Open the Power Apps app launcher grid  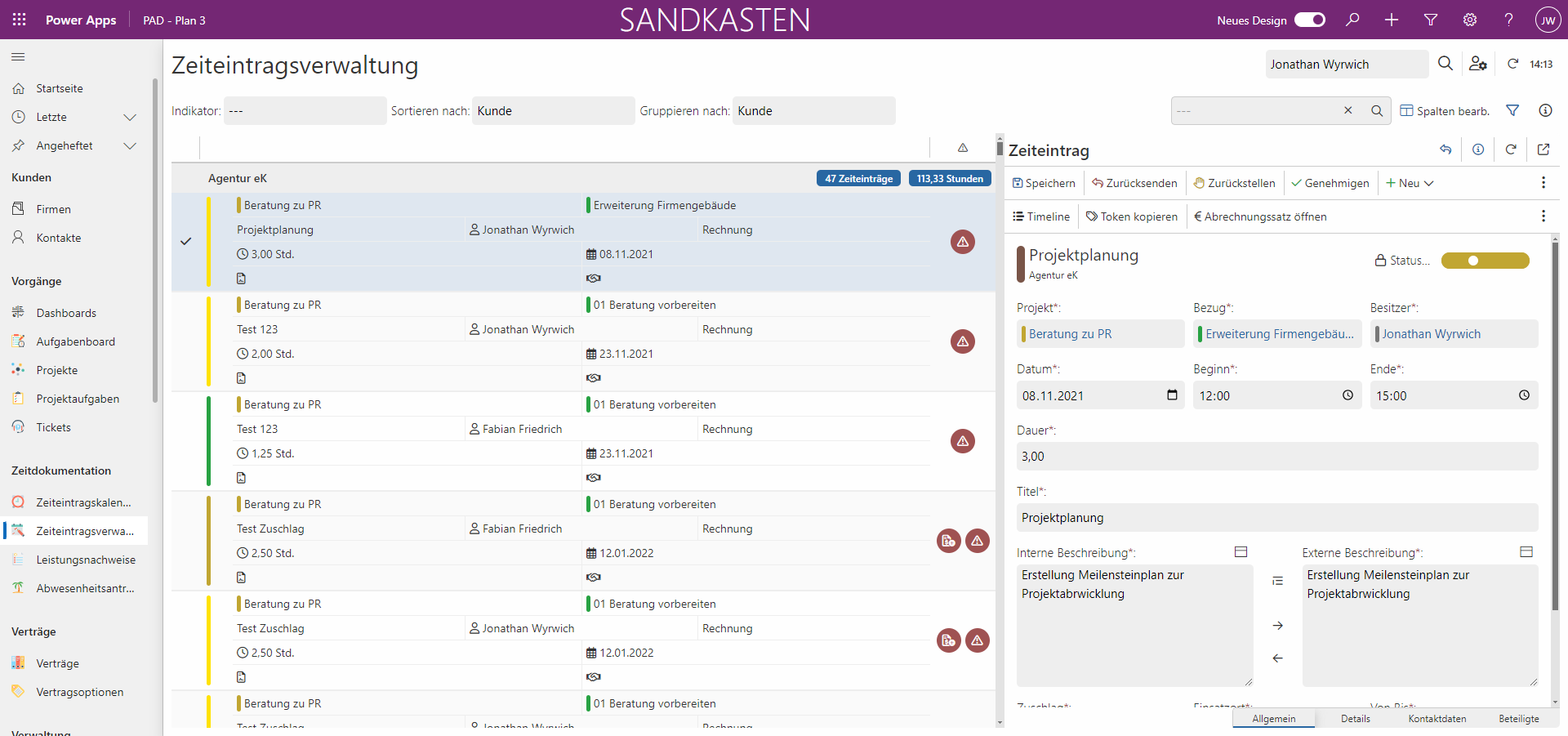tap(20, 20)
